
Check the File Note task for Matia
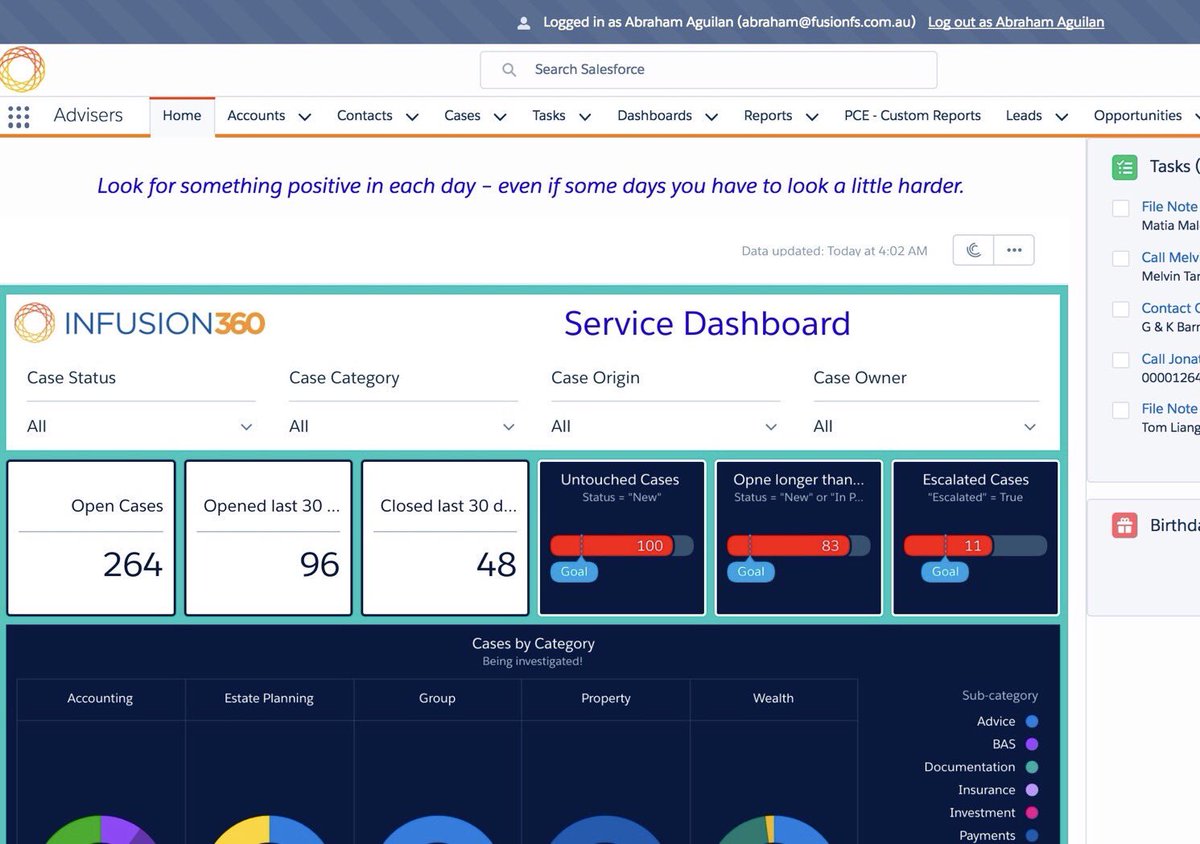click(1120, 208)
